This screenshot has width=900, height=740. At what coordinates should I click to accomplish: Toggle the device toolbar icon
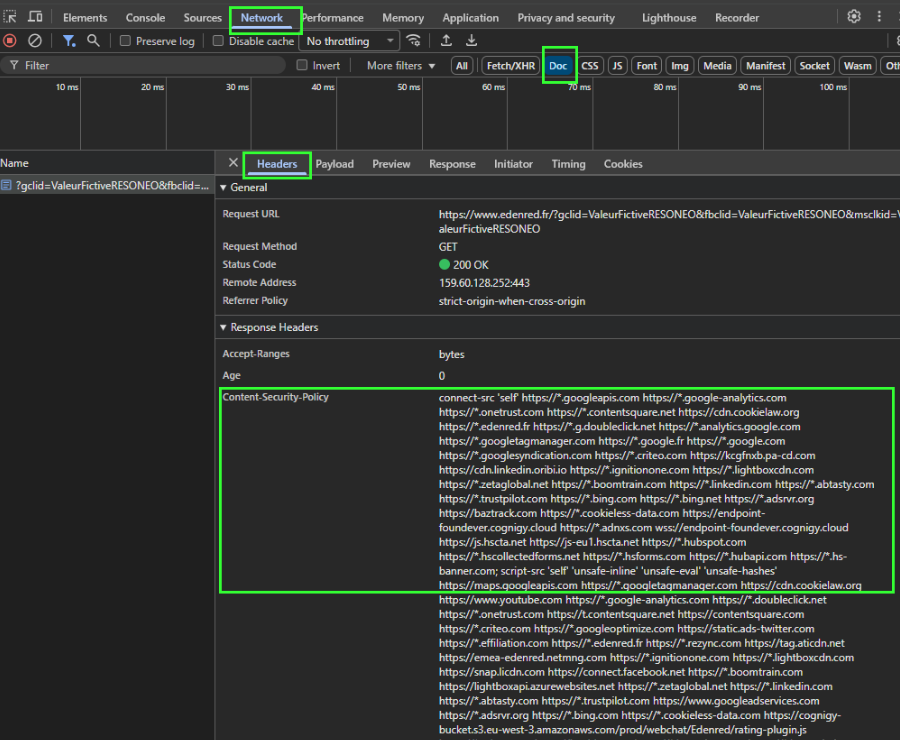[x=35, y=17]
